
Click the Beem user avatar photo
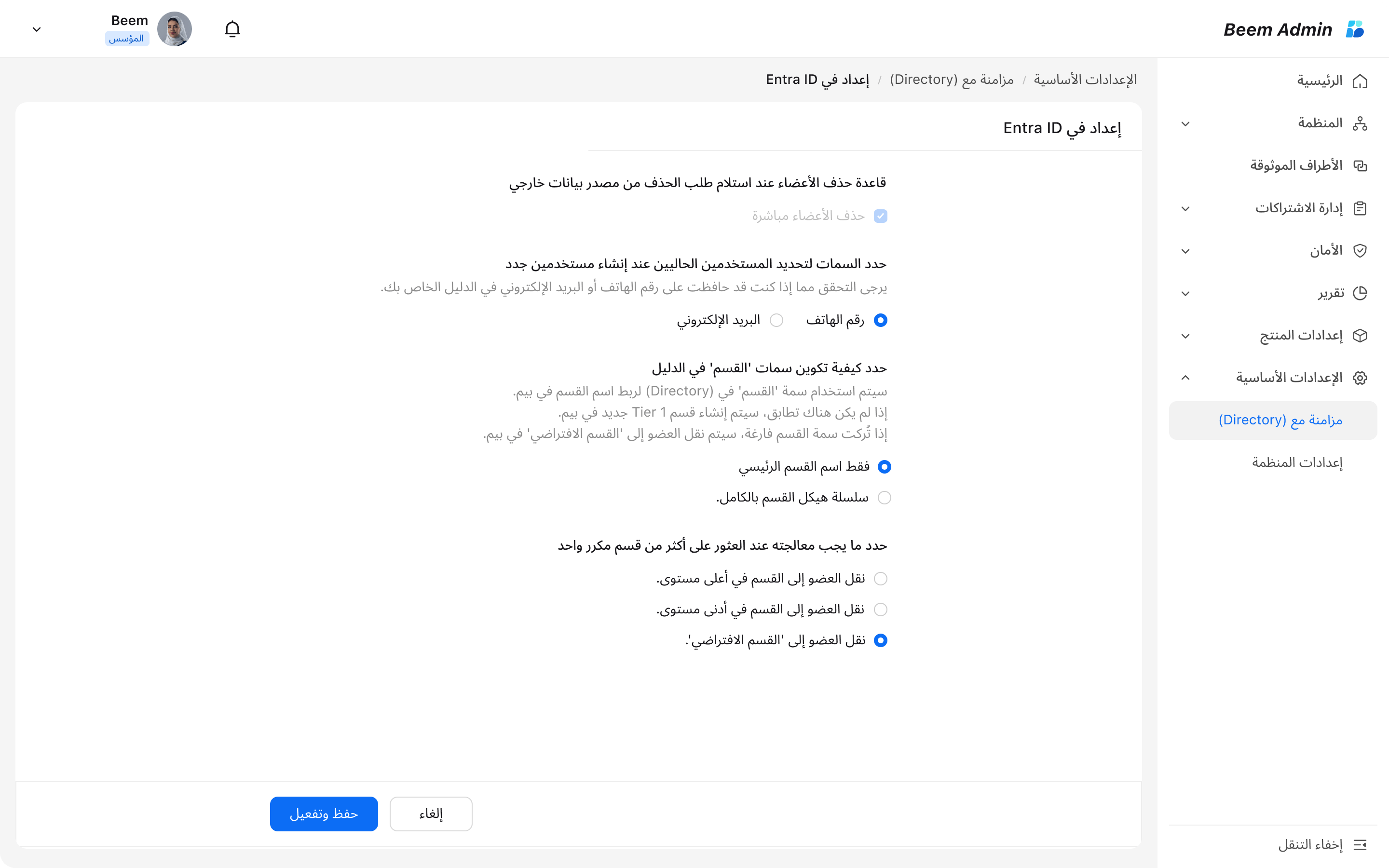click(175, 29)
